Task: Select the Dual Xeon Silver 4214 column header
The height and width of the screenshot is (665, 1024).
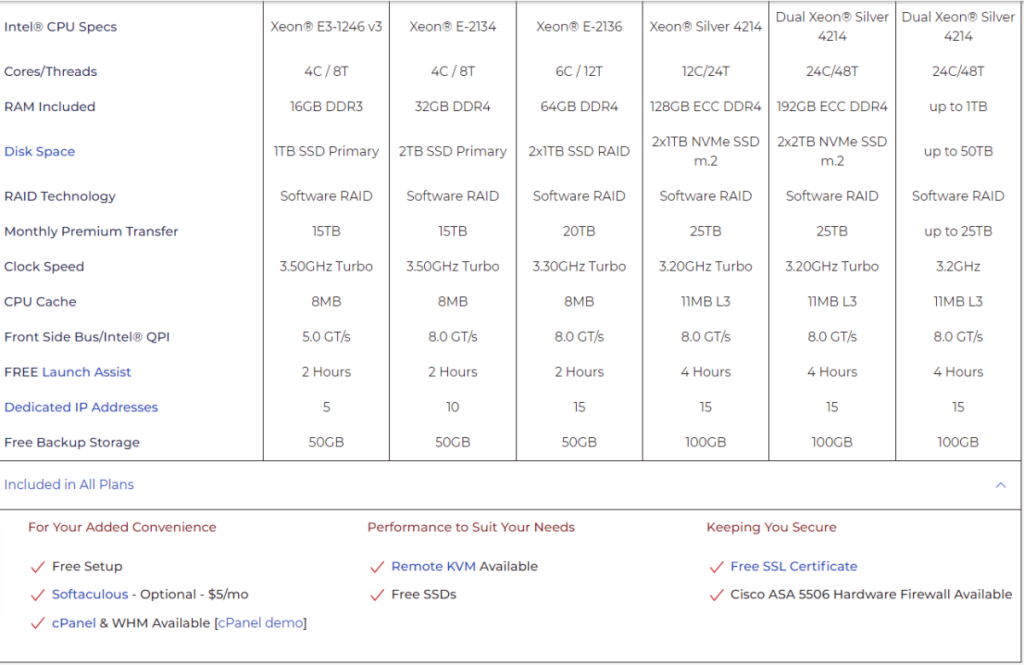Action: tap(831, 23)
